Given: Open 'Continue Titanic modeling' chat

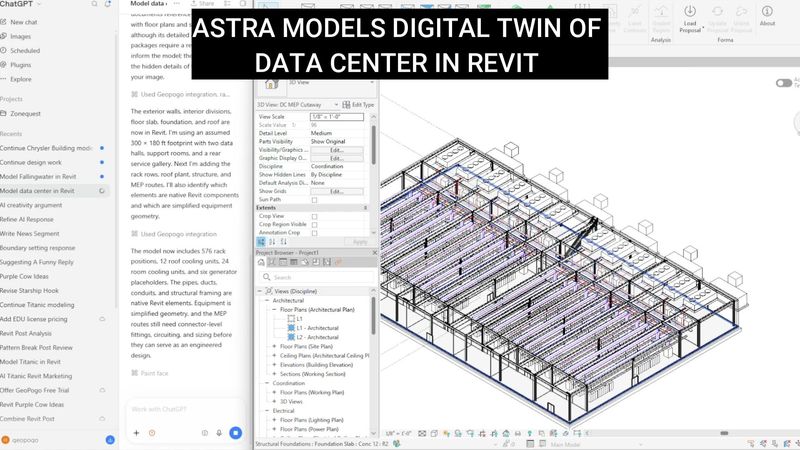Looking at the screenshot, I should pyautogui.click(x=54, y=305).
